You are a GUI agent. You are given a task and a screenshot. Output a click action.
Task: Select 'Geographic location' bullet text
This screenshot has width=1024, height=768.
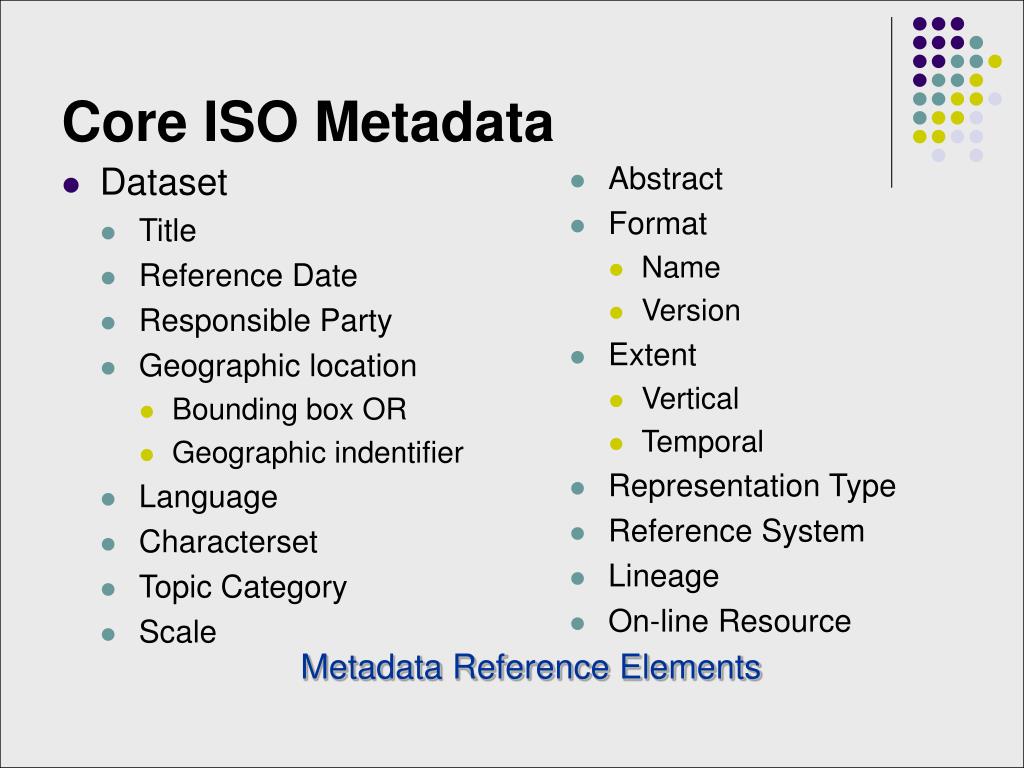[278, 366]
